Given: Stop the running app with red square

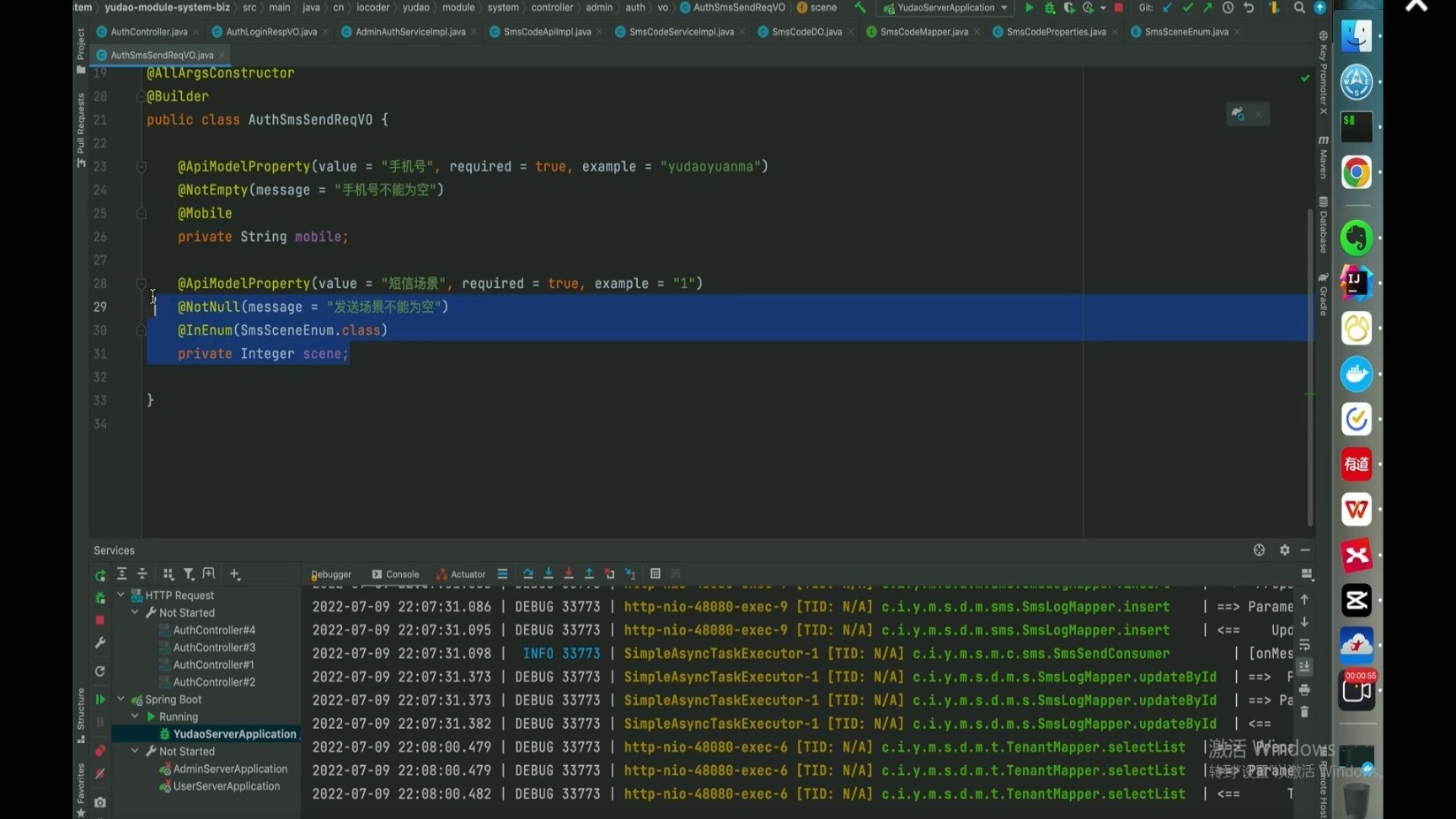Looking at the screenshot, I should 1118,8.
